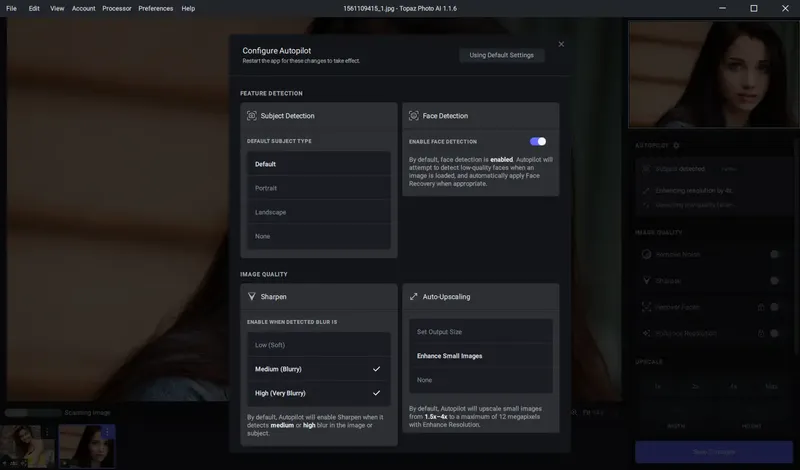Select 2x upscale factor
The width and height of the screenshot is (800, 470).
[695, 386]
